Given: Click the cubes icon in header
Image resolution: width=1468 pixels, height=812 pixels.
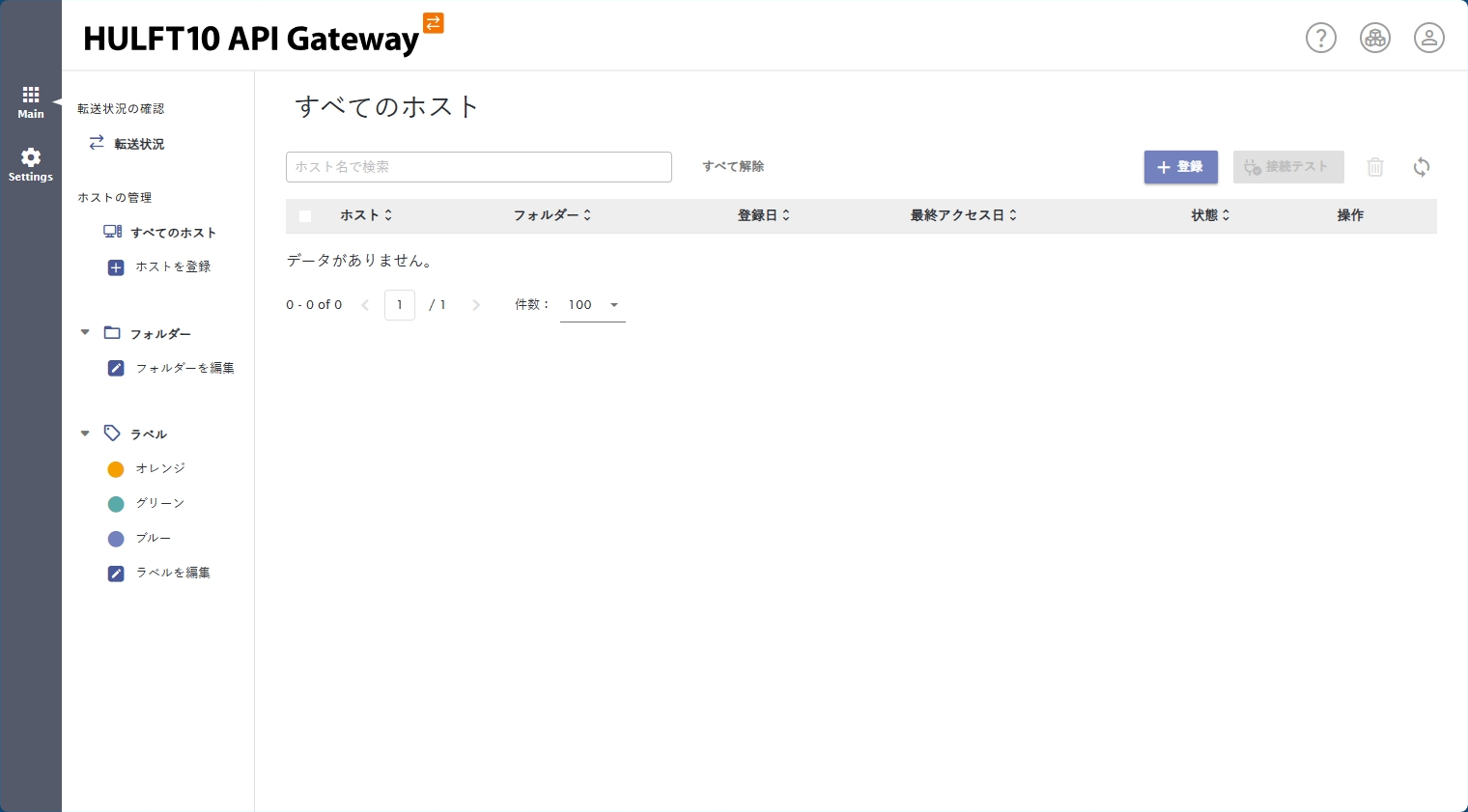Looking at the screenshot, I should click(x=1375, y=38).
